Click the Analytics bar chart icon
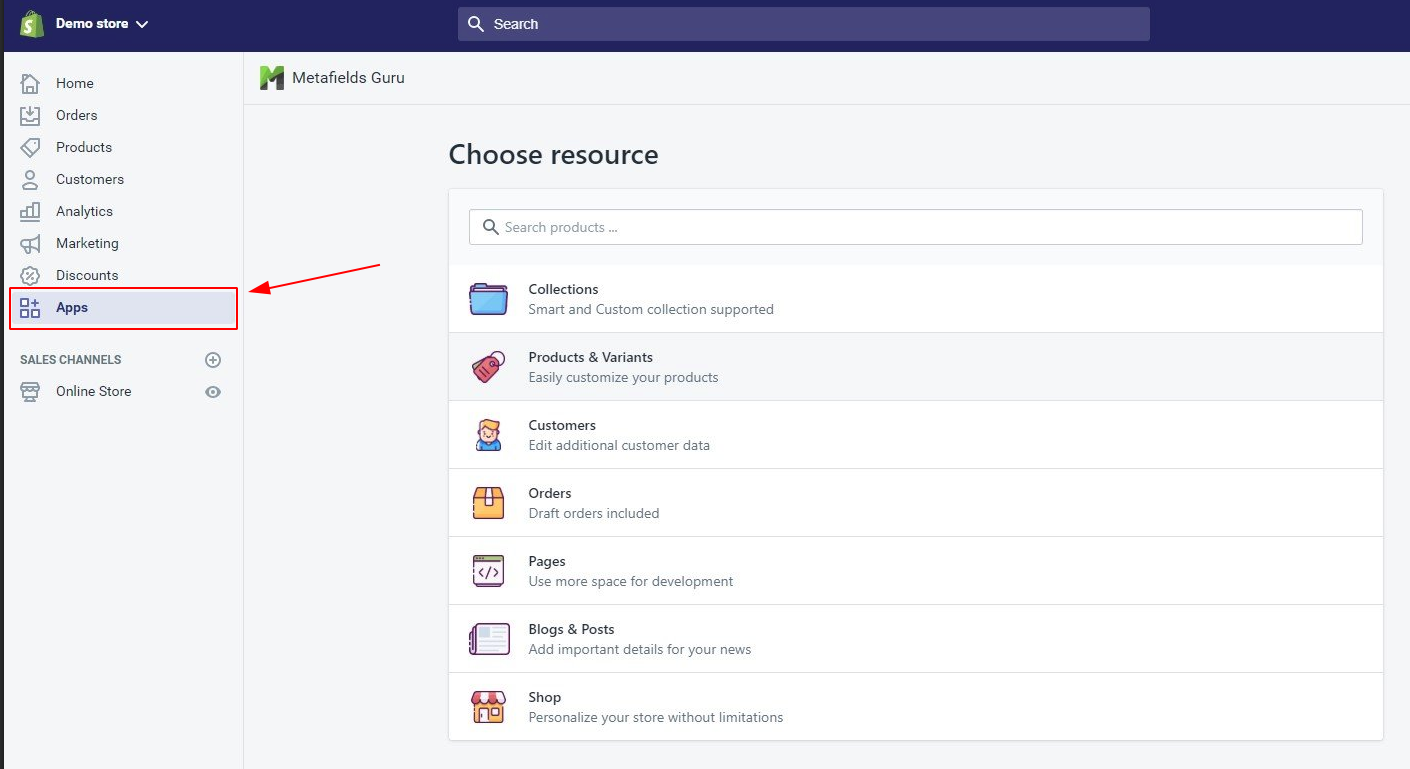 [30, 211]
